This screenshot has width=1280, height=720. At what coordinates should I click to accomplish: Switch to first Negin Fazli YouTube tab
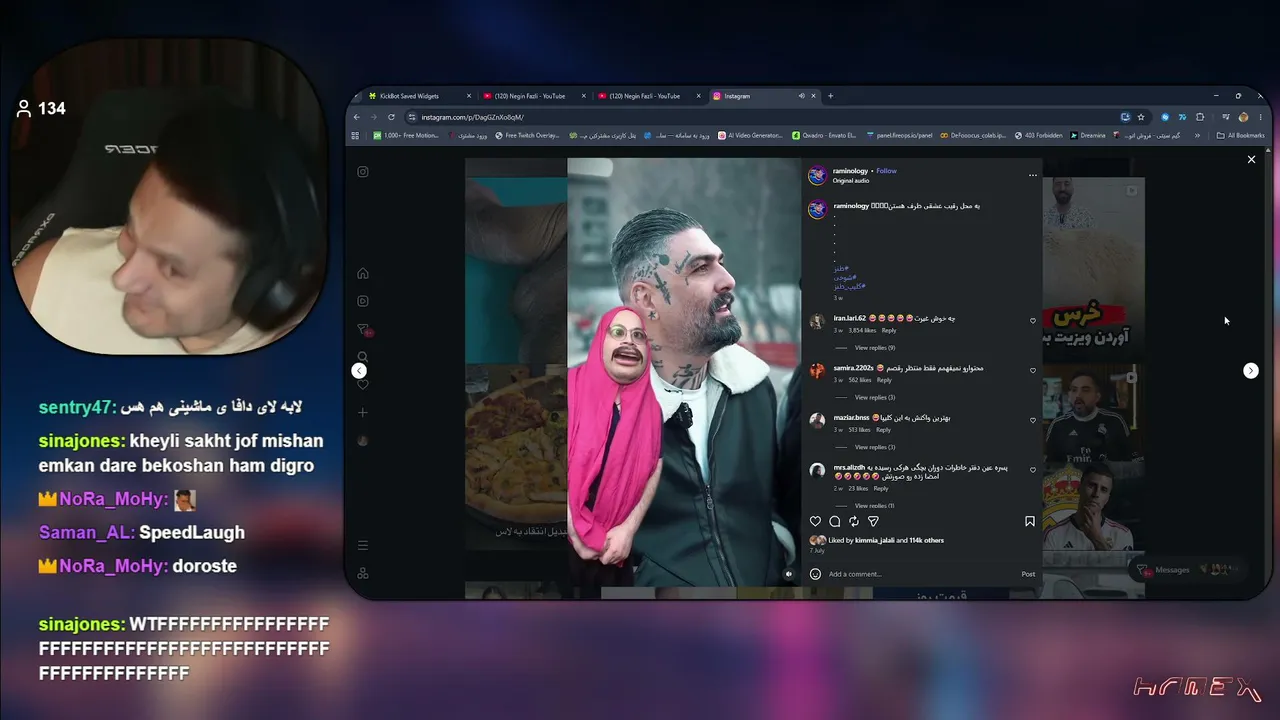(533, 96)
